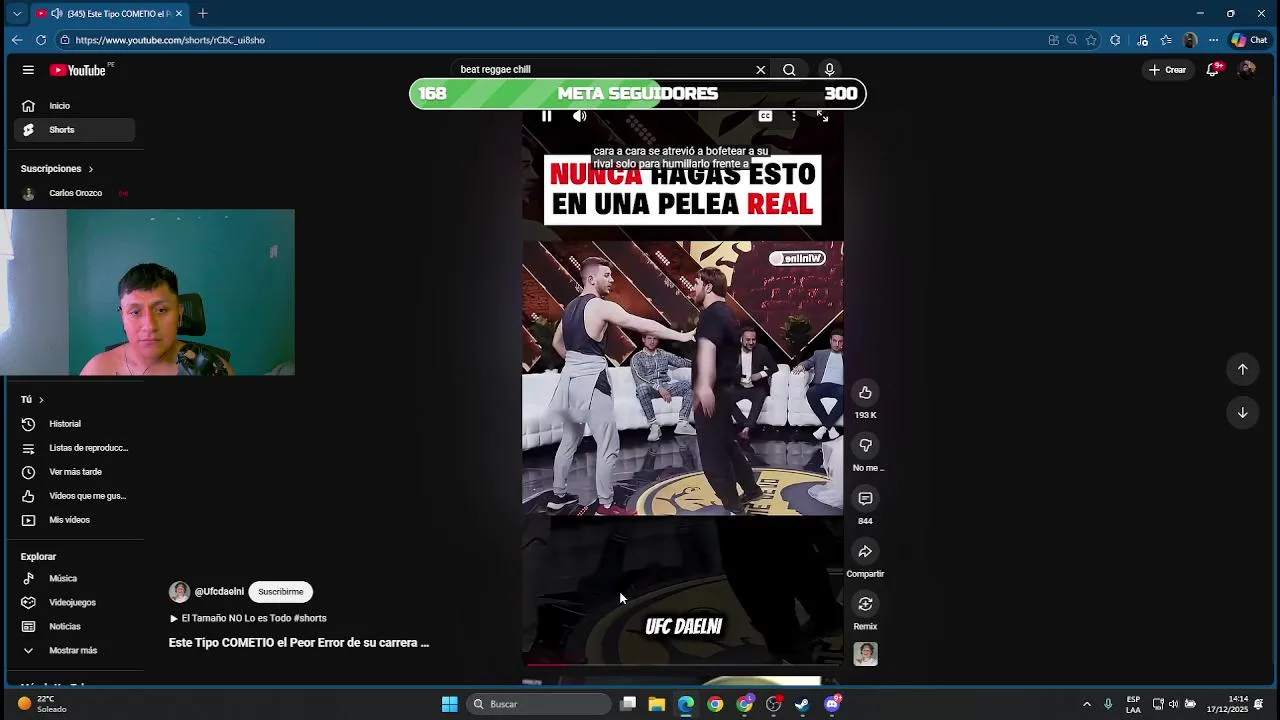The width and height of the screenshot is (1280, 720).
Task: Open the Windows Start menu
Action: point(450,704)
